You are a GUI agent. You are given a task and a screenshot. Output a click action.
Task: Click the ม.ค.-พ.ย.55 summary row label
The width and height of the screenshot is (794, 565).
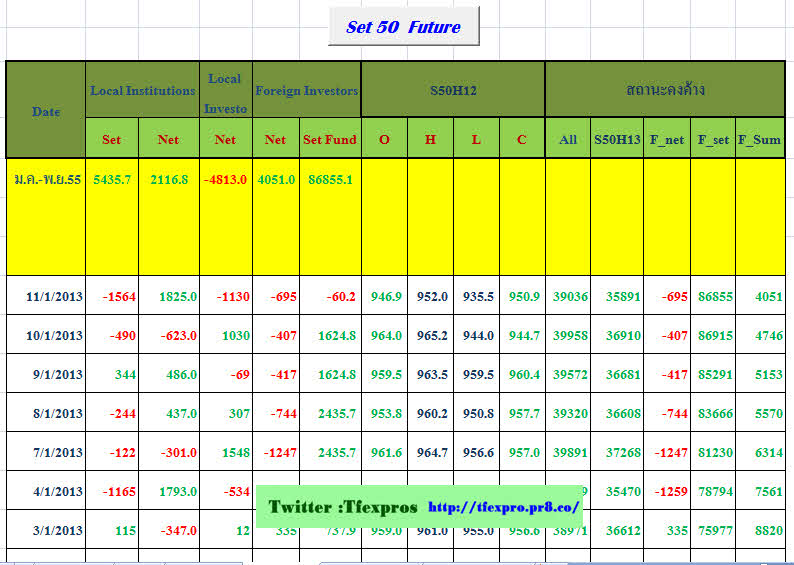45,179
